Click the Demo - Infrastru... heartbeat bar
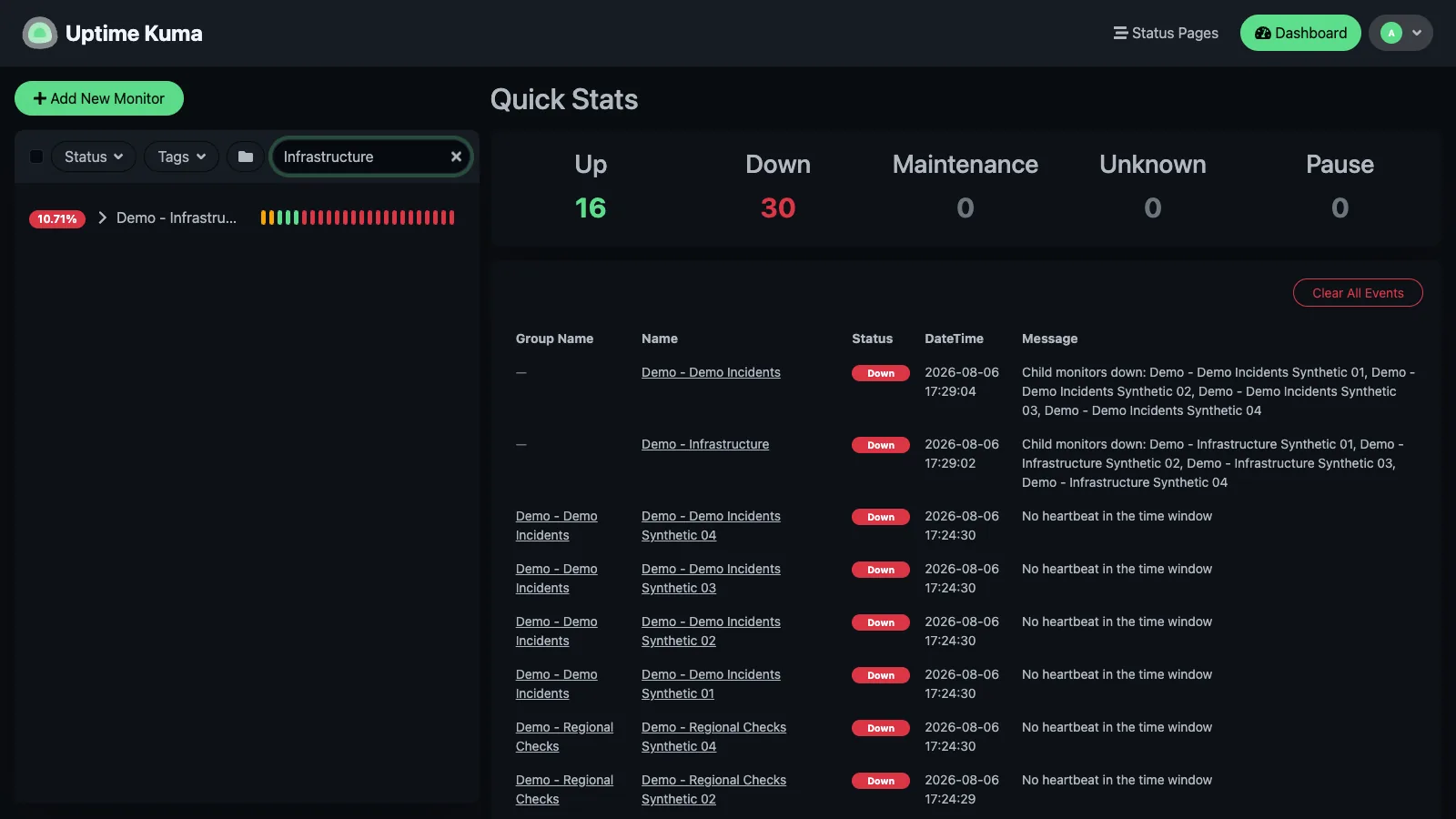1456x819 pixels. click(x=358, y=217)
